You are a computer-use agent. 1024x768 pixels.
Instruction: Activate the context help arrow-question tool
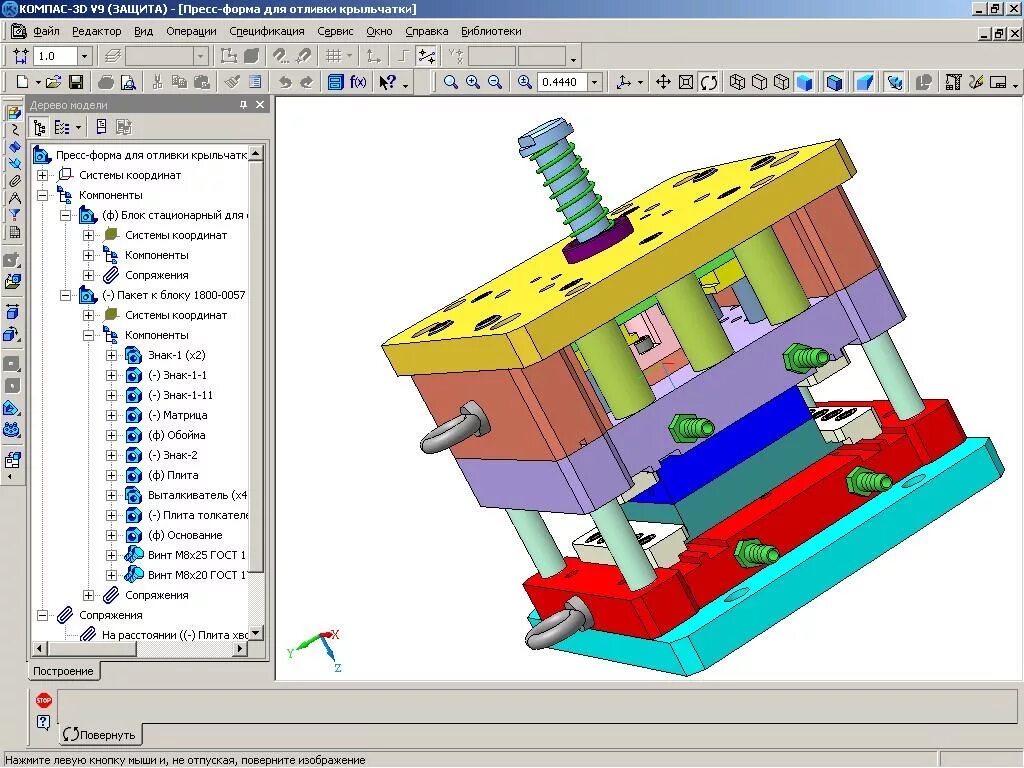(388, 82)
